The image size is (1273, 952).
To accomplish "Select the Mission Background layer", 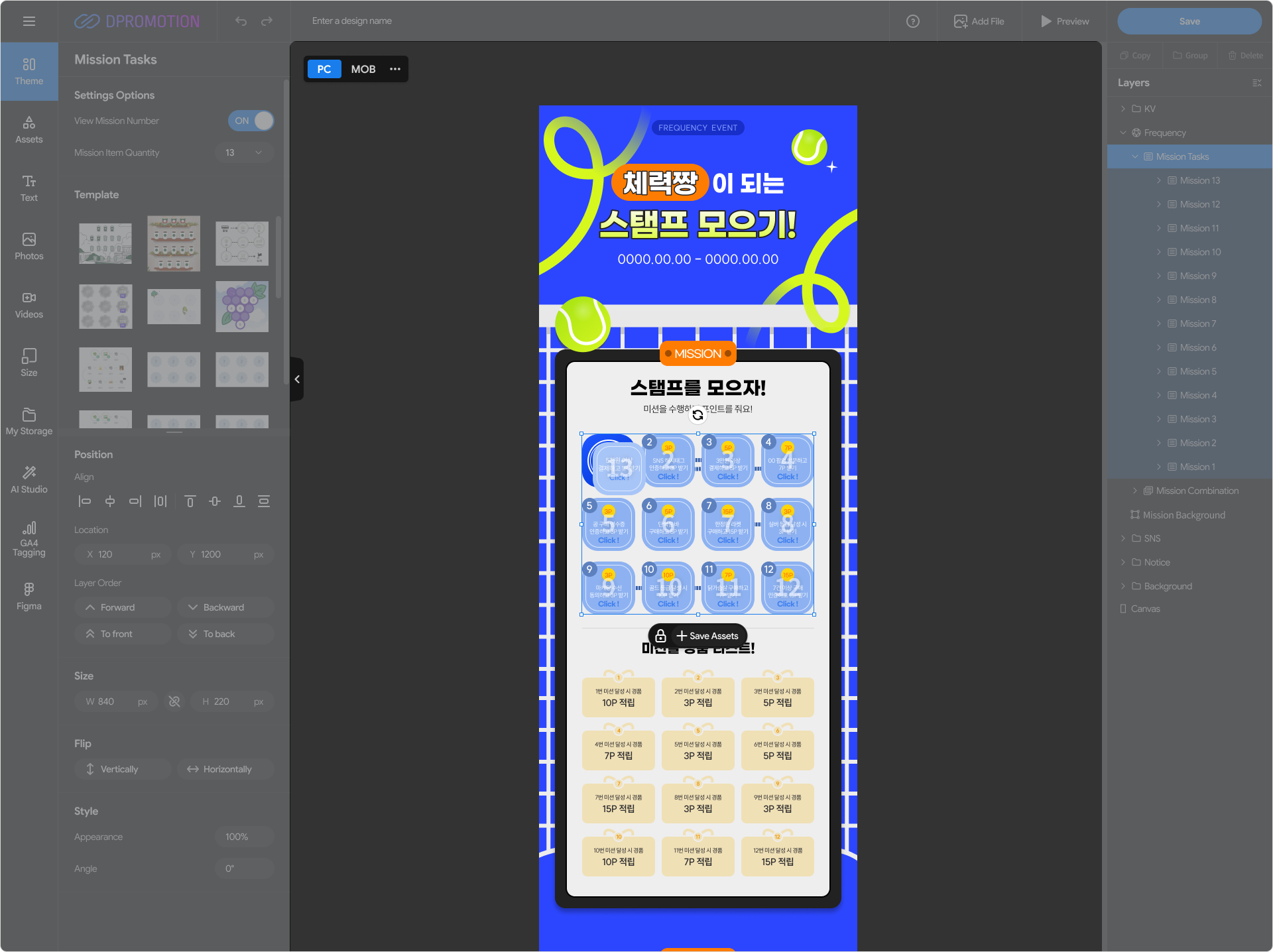I will (1190, 515).
